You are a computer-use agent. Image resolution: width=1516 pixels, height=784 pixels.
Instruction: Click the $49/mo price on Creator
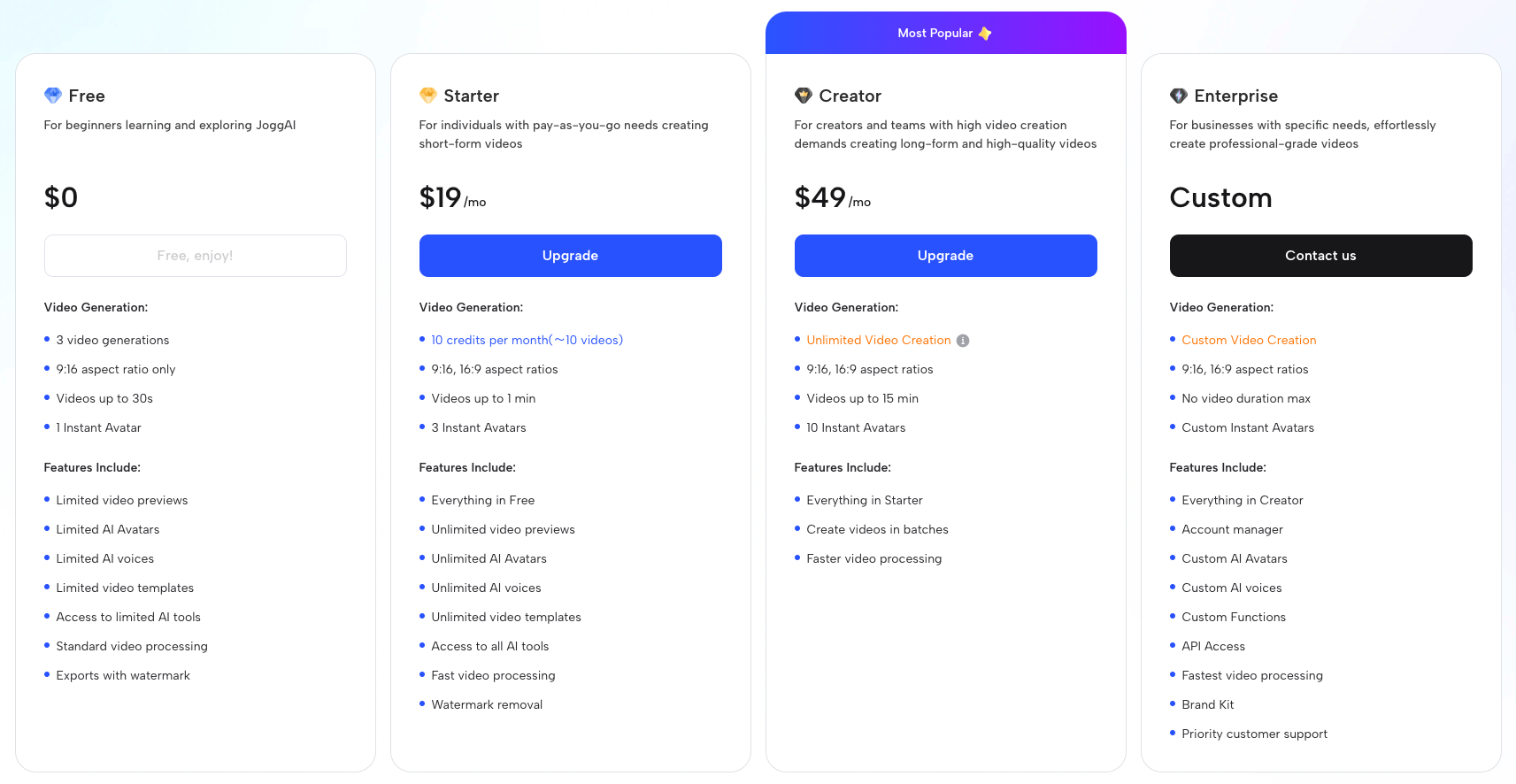point(832,198)
